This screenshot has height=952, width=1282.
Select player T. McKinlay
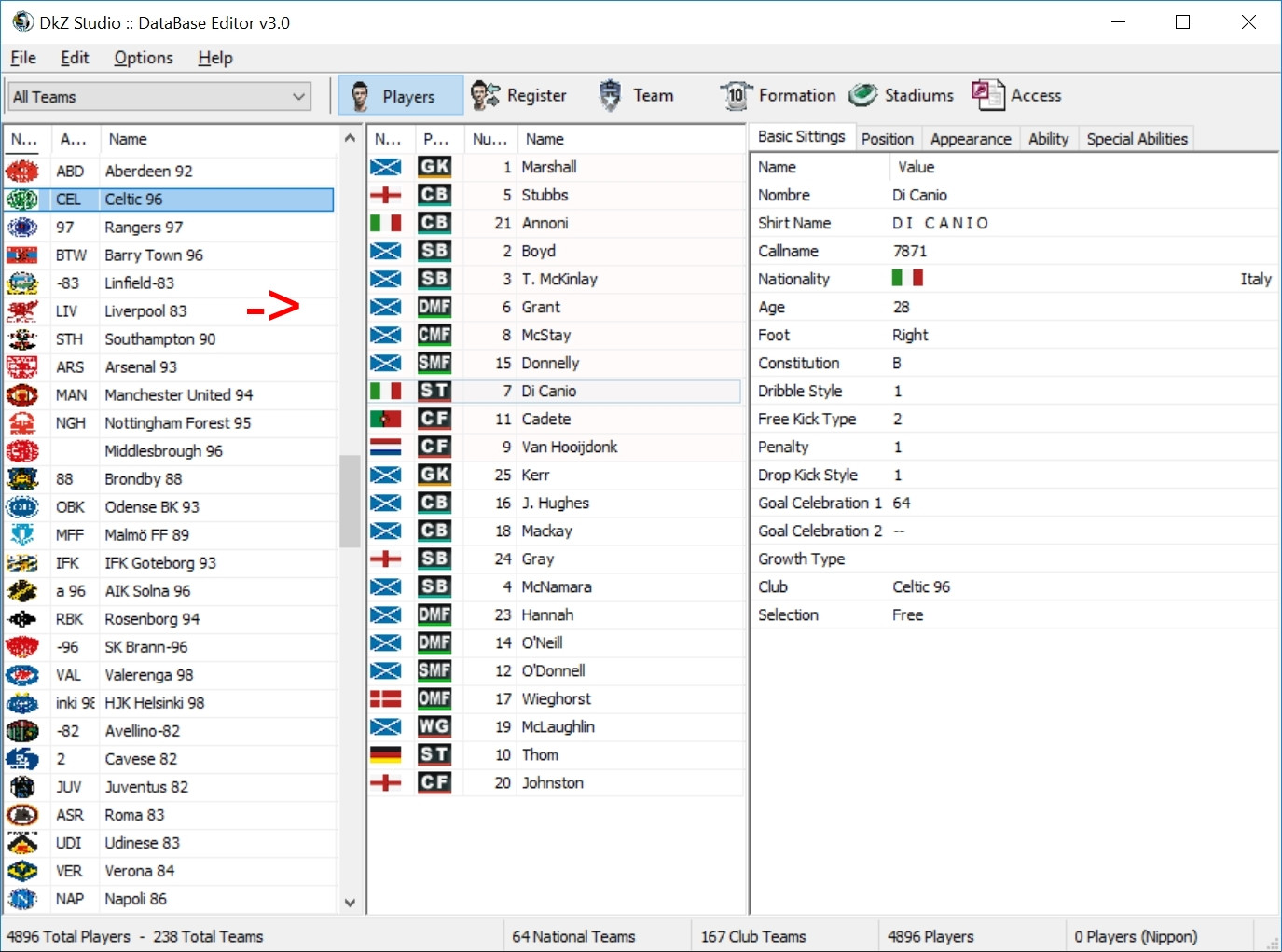556,280
